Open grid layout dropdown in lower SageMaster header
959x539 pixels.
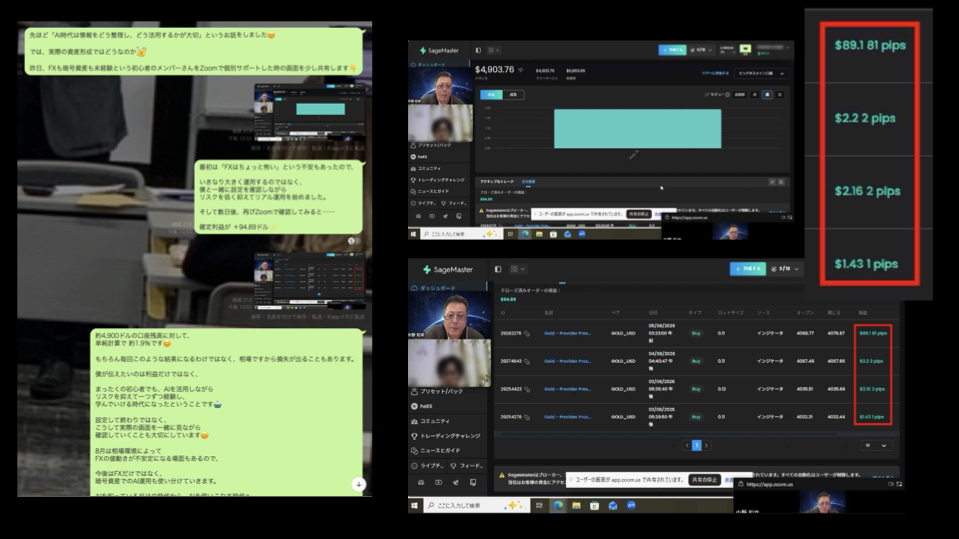point(517,269)
